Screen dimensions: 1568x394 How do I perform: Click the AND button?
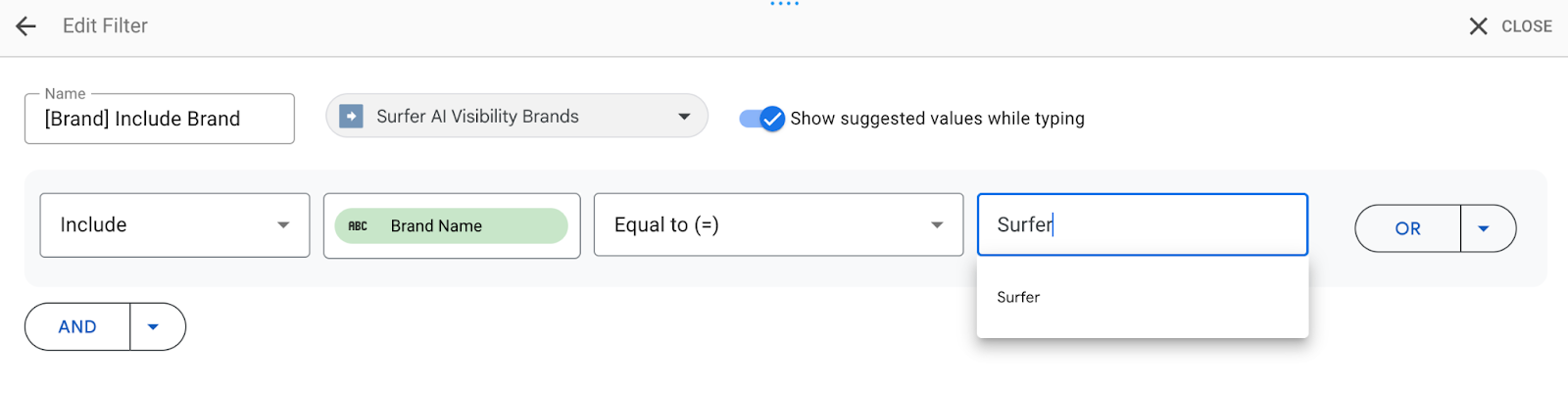point(77,327)
